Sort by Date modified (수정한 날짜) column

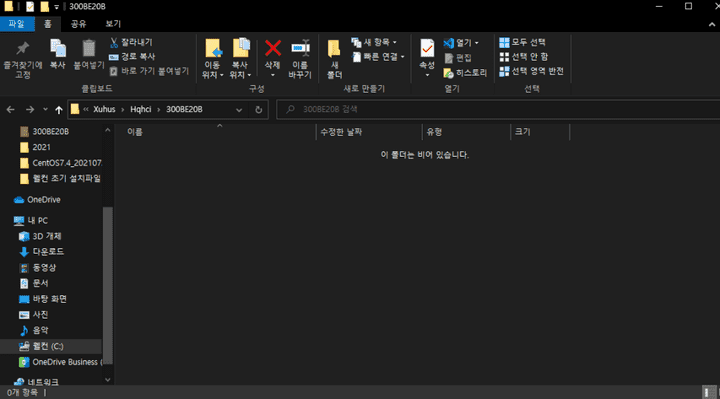(341, 132)
